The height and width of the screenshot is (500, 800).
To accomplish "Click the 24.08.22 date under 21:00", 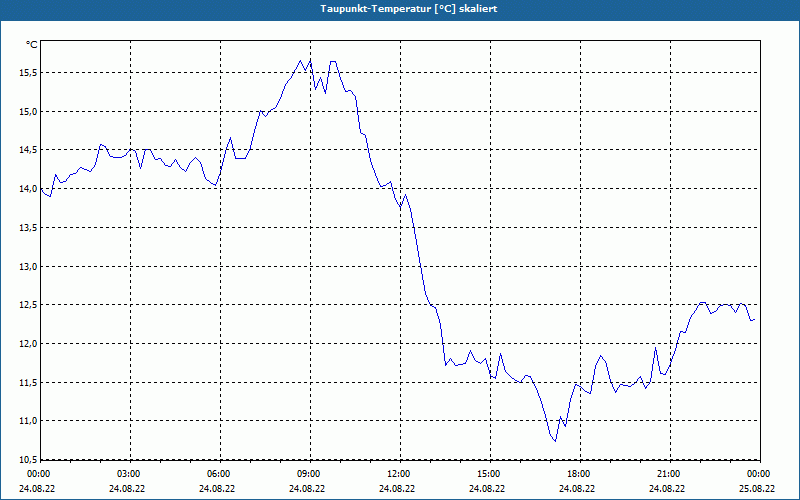I will pyautogui.click(x=667, y=489).
